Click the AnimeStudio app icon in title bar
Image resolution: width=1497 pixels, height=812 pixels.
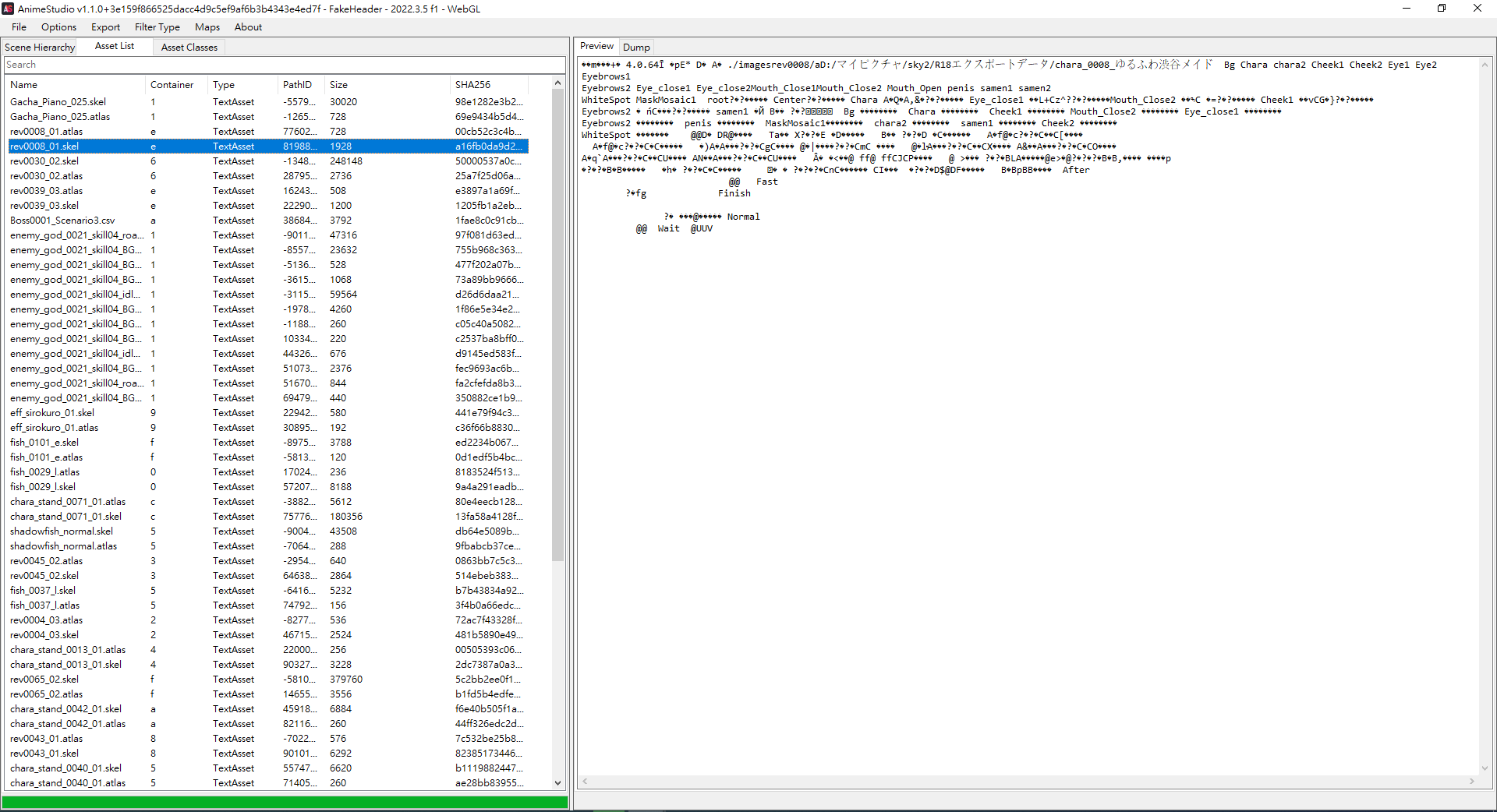coord(9,9)
